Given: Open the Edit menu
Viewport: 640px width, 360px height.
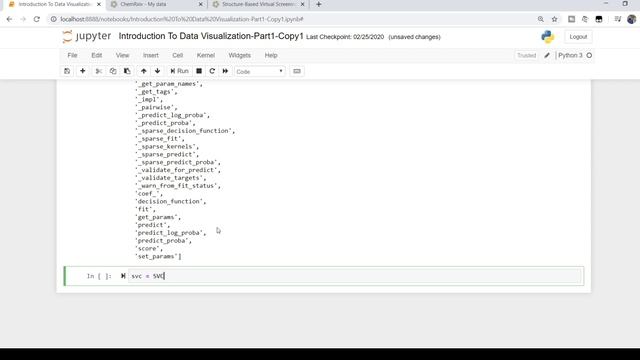Looking at the screenshot, I should (x=97, y=55).
